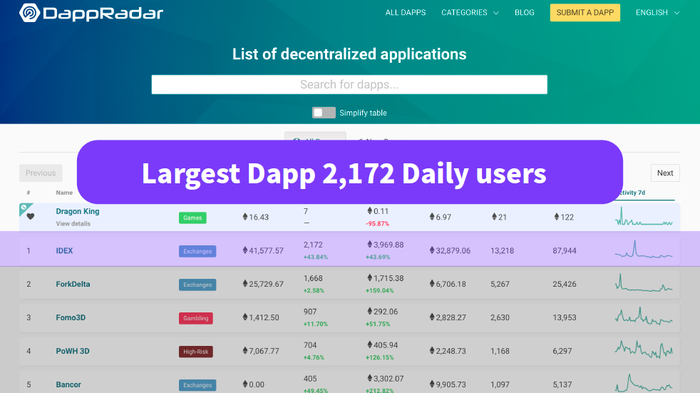Click the Gambling category tag
Screen dimensions: 700x393
(196, 318)
